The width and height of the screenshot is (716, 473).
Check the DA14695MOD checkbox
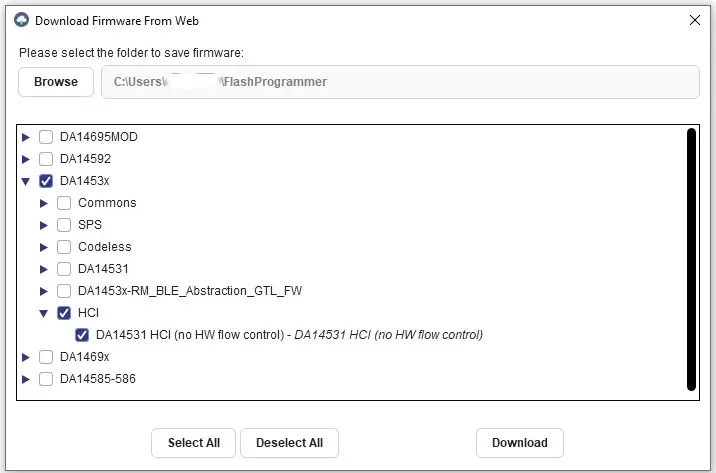[x=46, y=137]
